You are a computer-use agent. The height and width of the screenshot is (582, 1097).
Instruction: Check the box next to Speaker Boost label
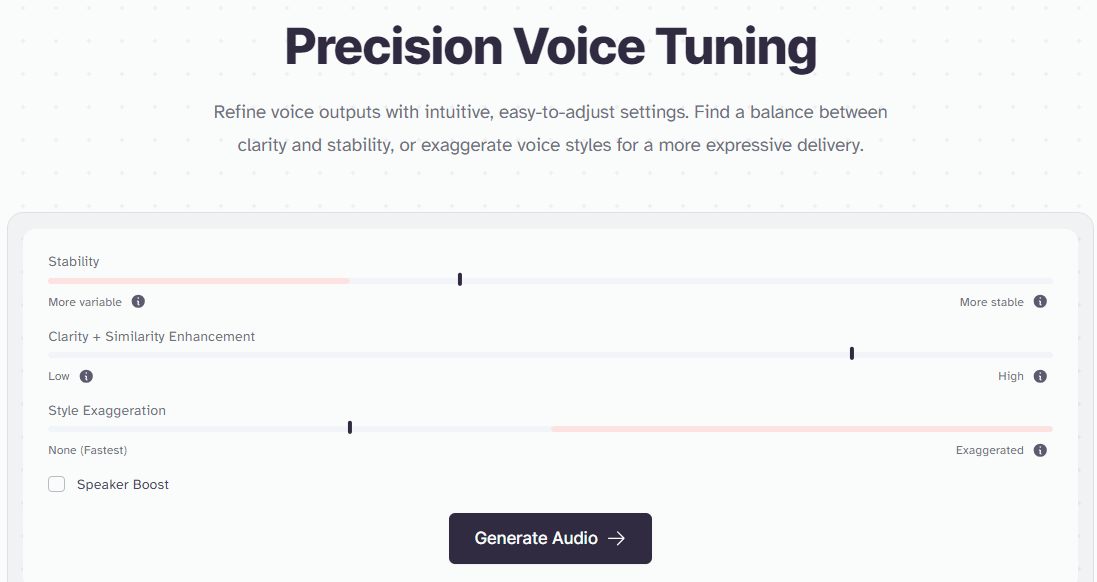57,484
